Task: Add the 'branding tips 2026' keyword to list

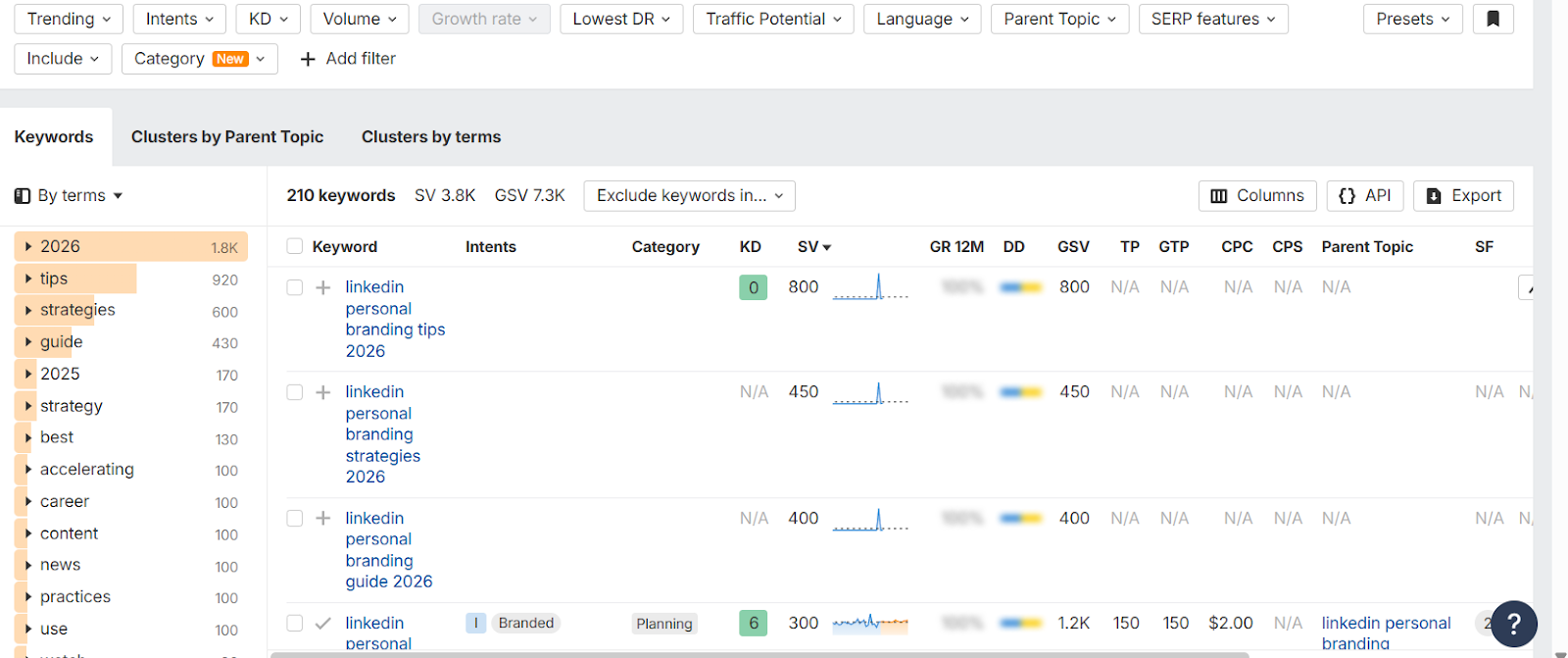Action: (322, 287)
